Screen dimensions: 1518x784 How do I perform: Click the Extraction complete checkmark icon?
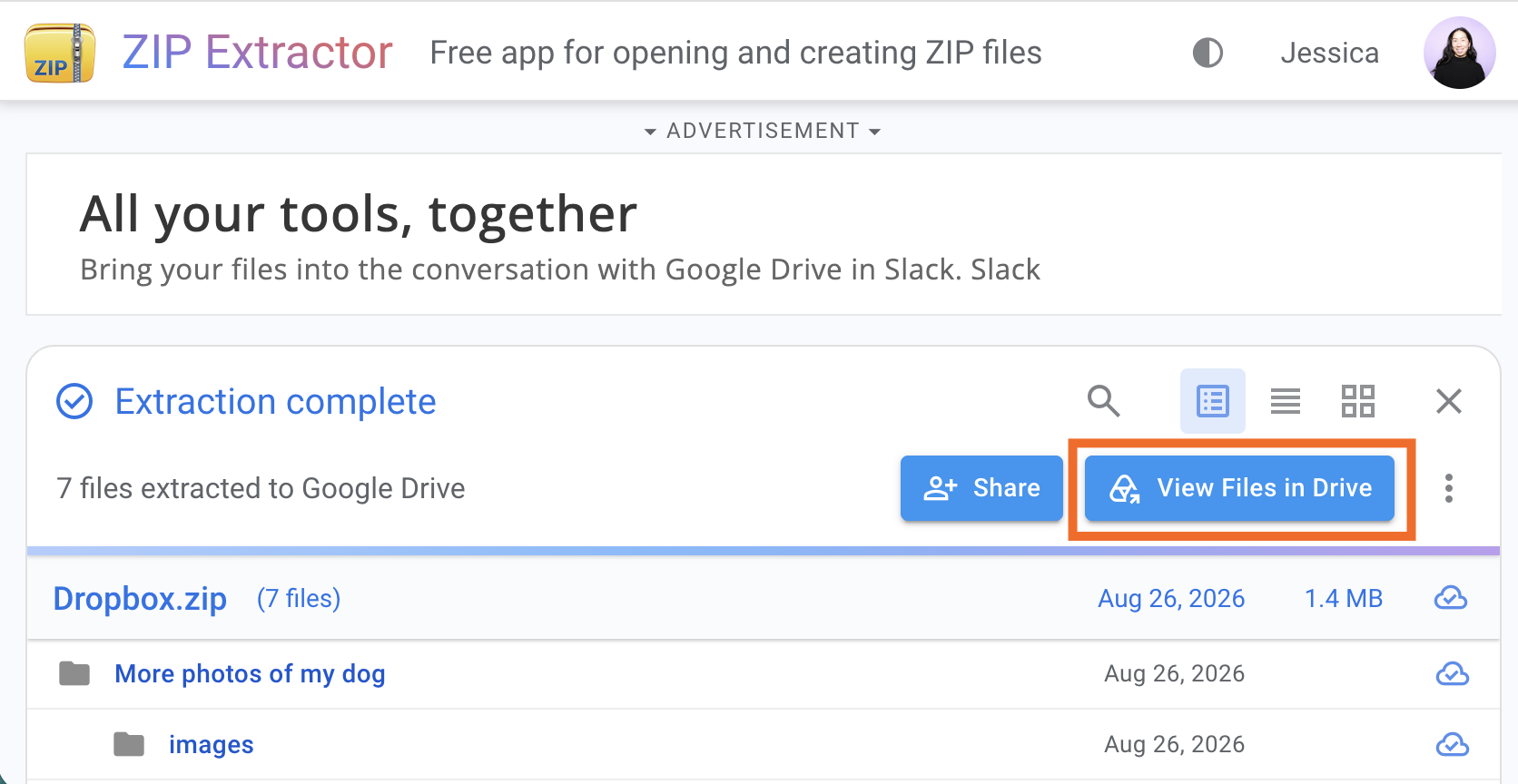click(74, 401)
